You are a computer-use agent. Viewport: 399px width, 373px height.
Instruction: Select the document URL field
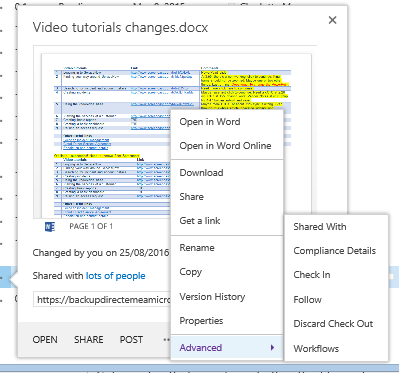[102, 300]
